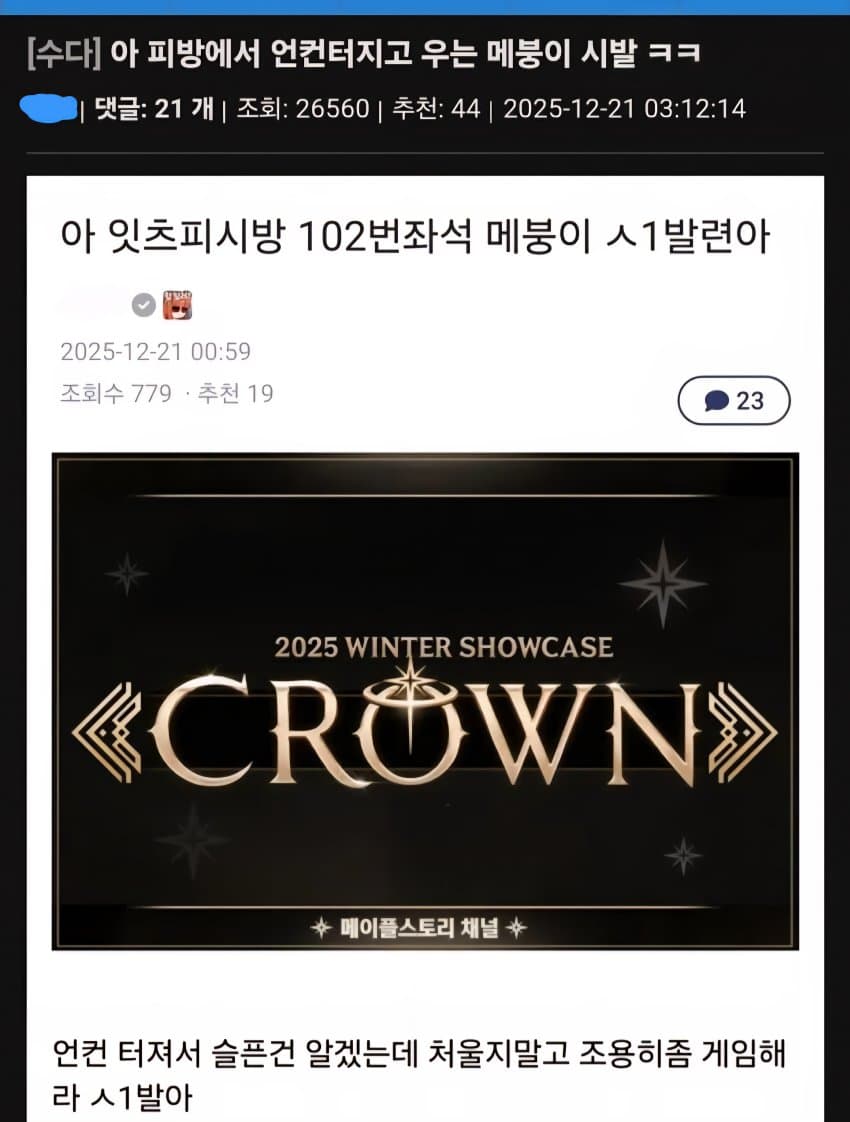Open the post title about 피방 메붕이
Image resolution: width=850 pixels, height=1122 pixels.
tap(405, 54)
